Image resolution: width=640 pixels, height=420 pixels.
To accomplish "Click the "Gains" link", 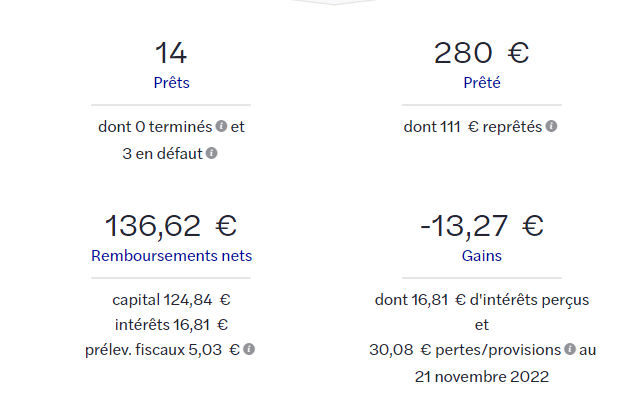I will [x=481, y=255].
